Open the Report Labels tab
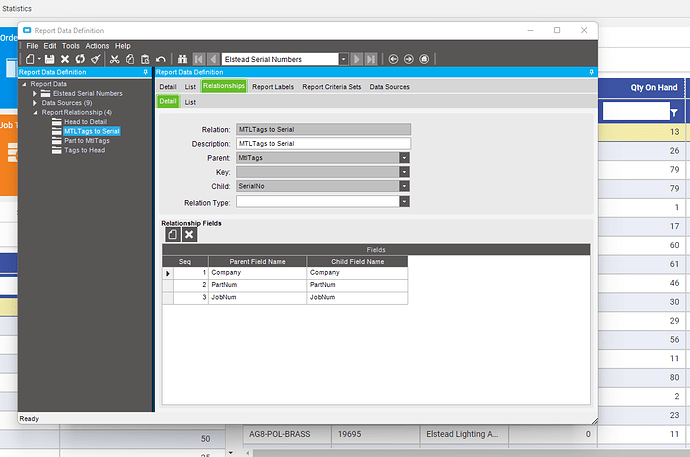This screenshot has height=457, width=690. (x=273, y=87)
